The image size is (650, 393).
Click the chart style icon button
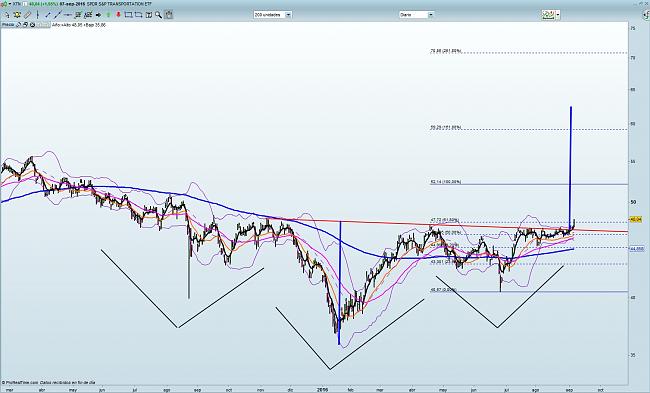[x=548, y=15]
